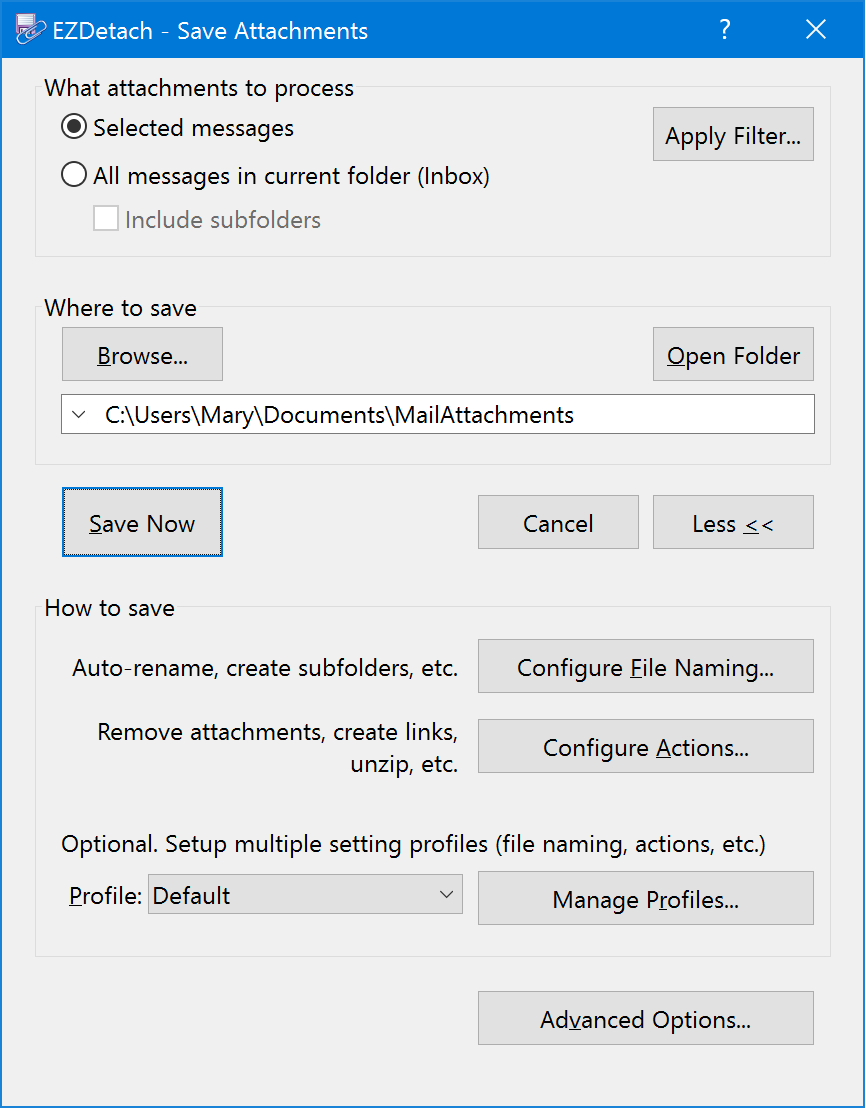The image size is (866, 1108).
Task: Open Configure Actions settings
Action: coord(646,746)
